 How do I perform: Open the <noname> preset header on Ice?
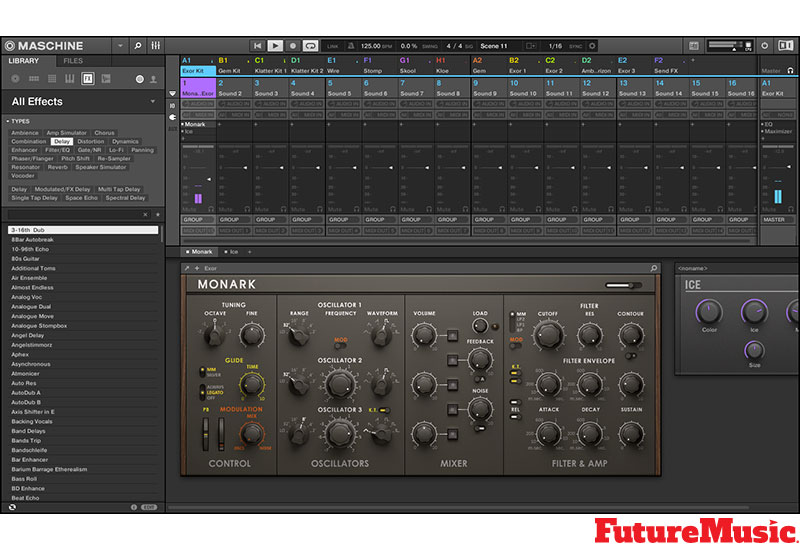[693, 268]
